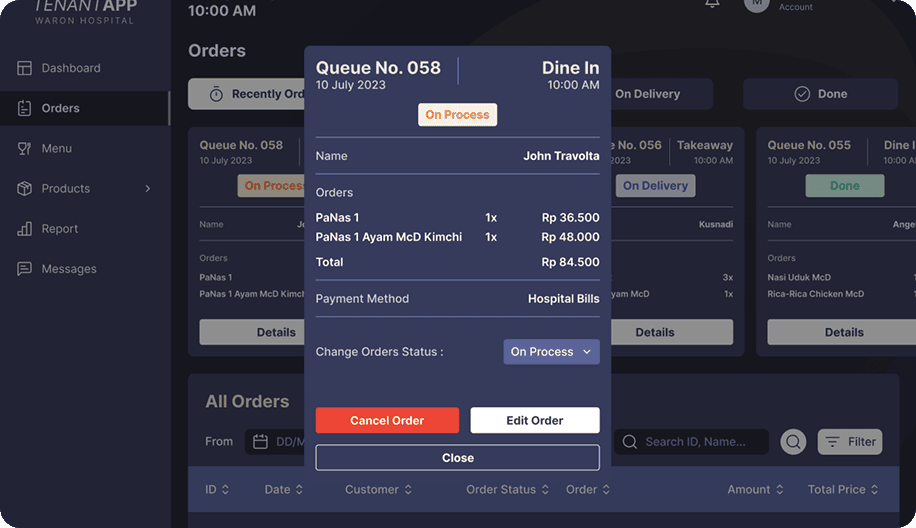Click the Report chart icon
Image resolution: width=916 pixels, height=528 pixels.
[25, 229]
